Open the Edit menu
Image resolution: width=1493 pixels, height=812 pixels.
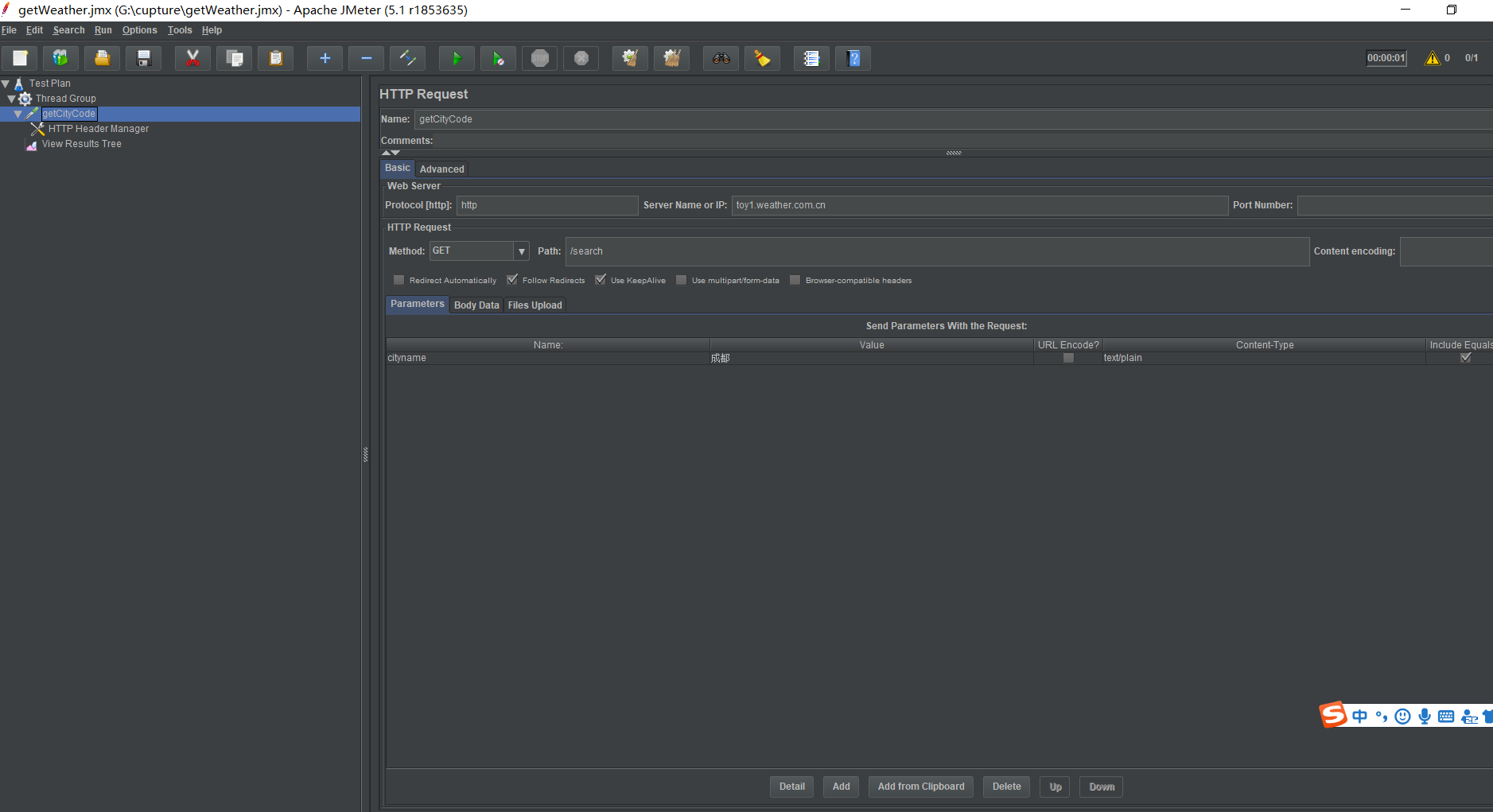tap(34, 30)
